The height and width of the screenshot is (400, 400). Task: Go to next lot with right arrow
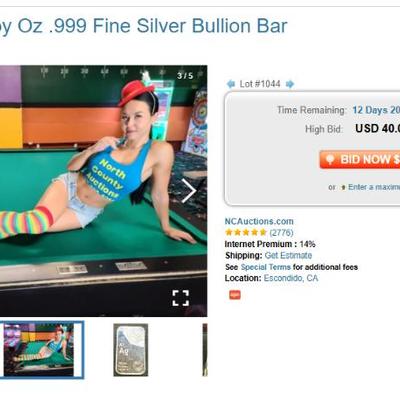point(290,84)
